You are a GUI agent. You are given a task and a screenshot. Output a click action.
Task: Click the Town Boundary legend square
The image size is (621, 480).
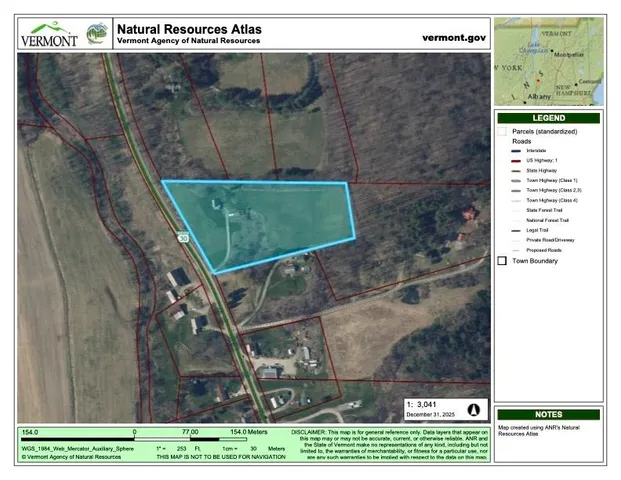pos(502,261)
